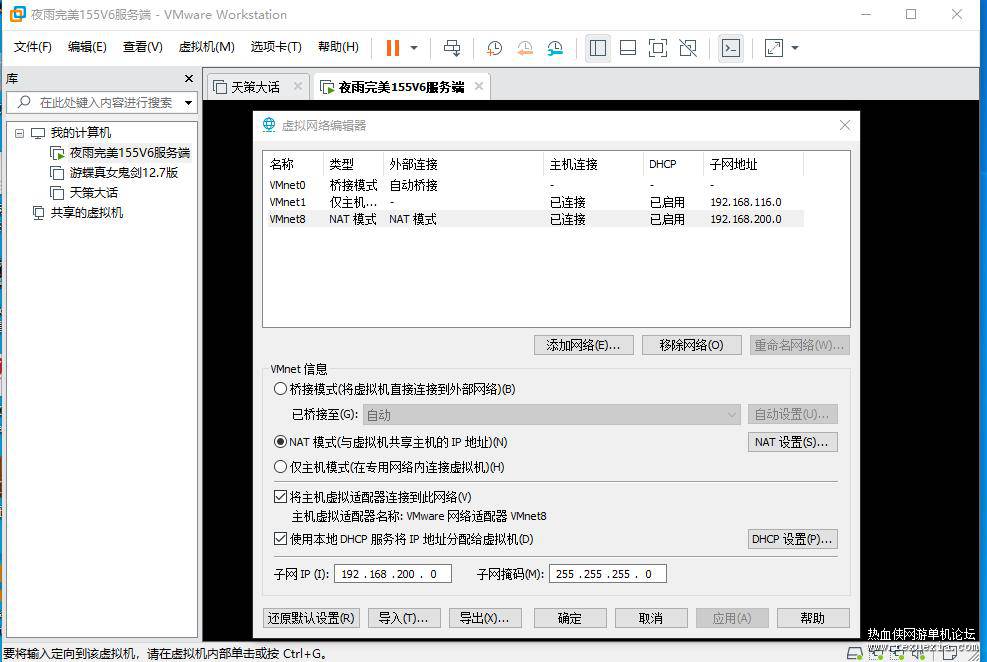
Task: Close the 夜雨完美155V6服务端 tab
Action: [x=479, y=86]
